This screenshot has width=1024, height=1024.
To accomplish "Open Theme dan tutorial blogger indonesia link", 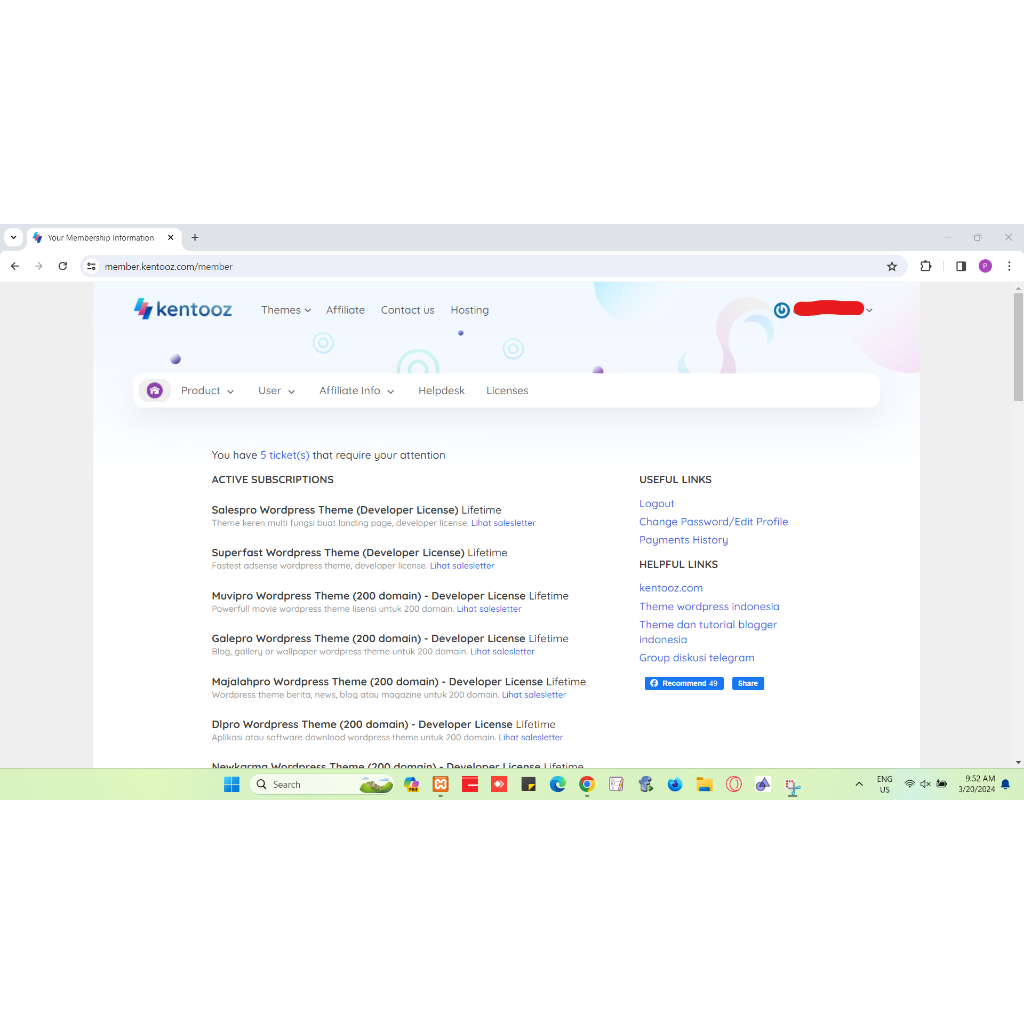I will [708, 632].
